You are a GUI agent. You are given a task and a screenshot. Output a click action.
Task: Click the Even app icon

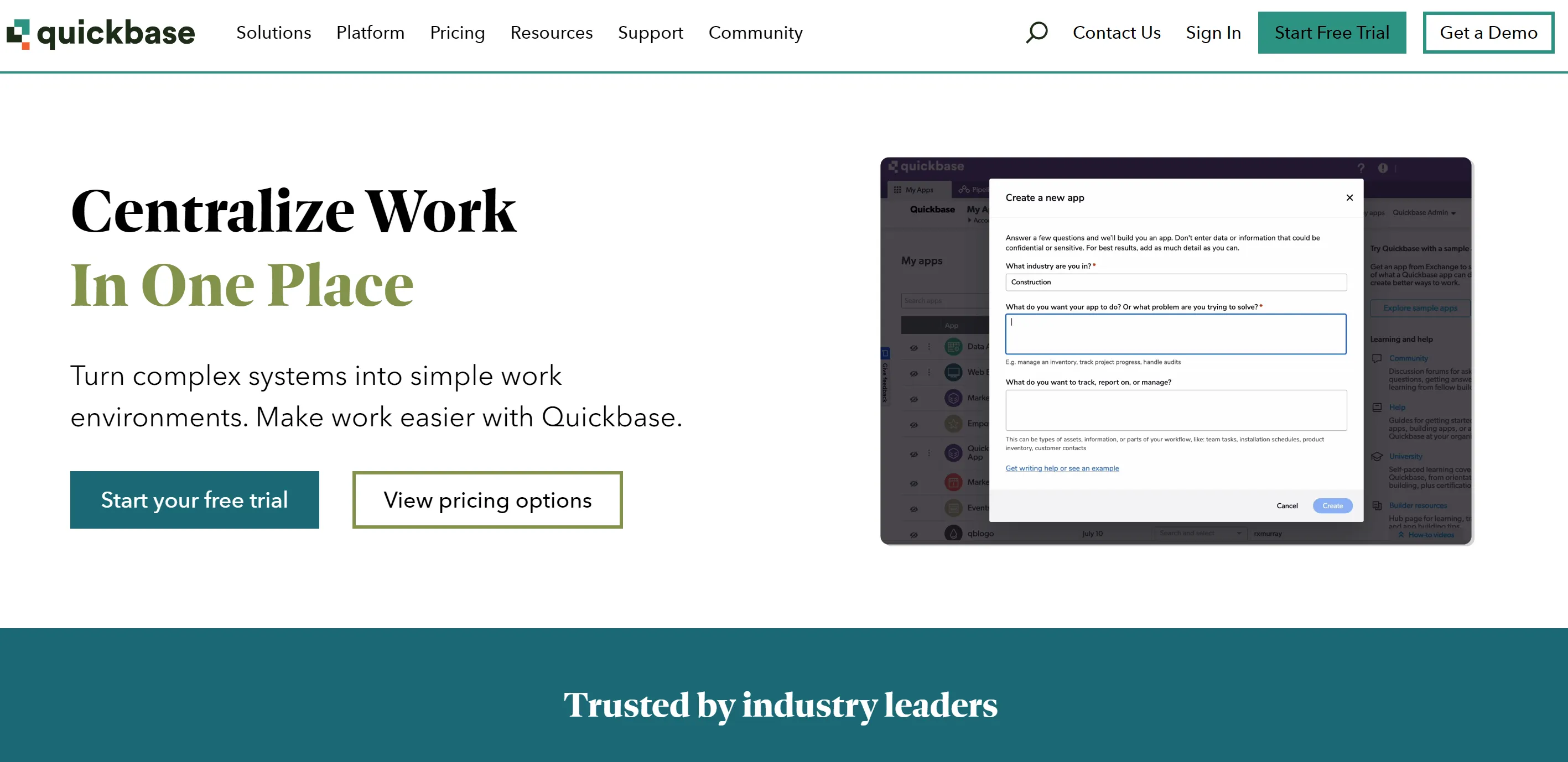[953, 509]
